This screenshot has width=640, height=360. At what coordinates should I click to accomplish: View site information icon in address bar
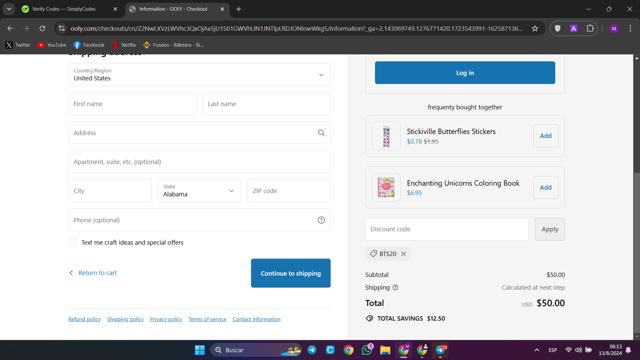coord(62,29)
